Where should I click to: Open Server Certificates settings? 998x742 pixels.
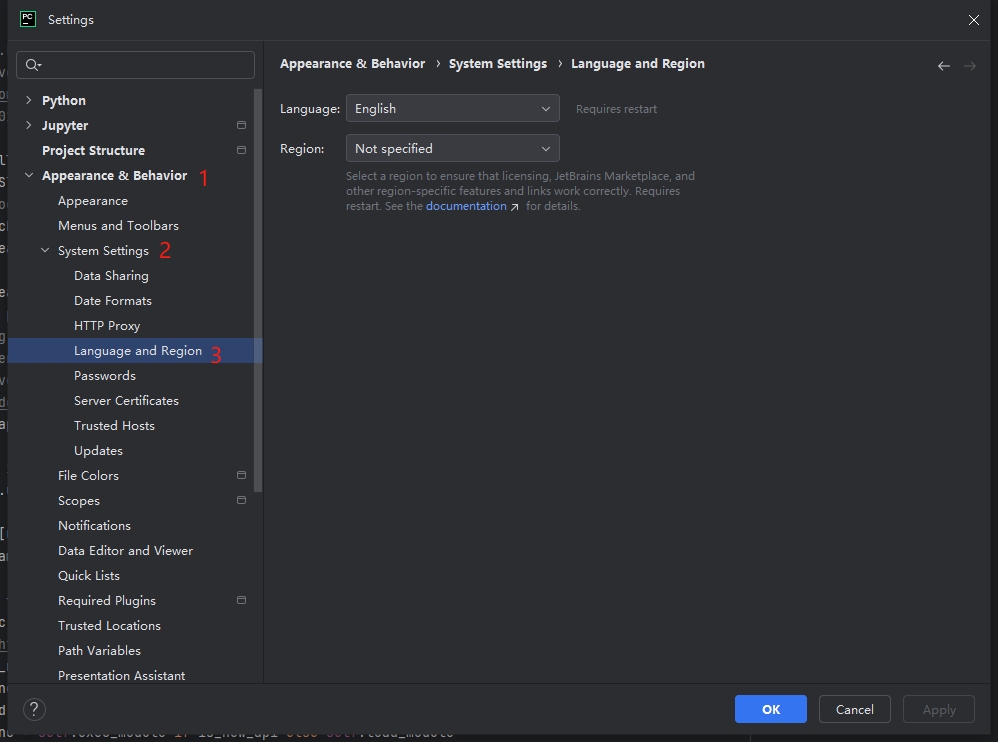pyautogui.click(x=126, y=400)
